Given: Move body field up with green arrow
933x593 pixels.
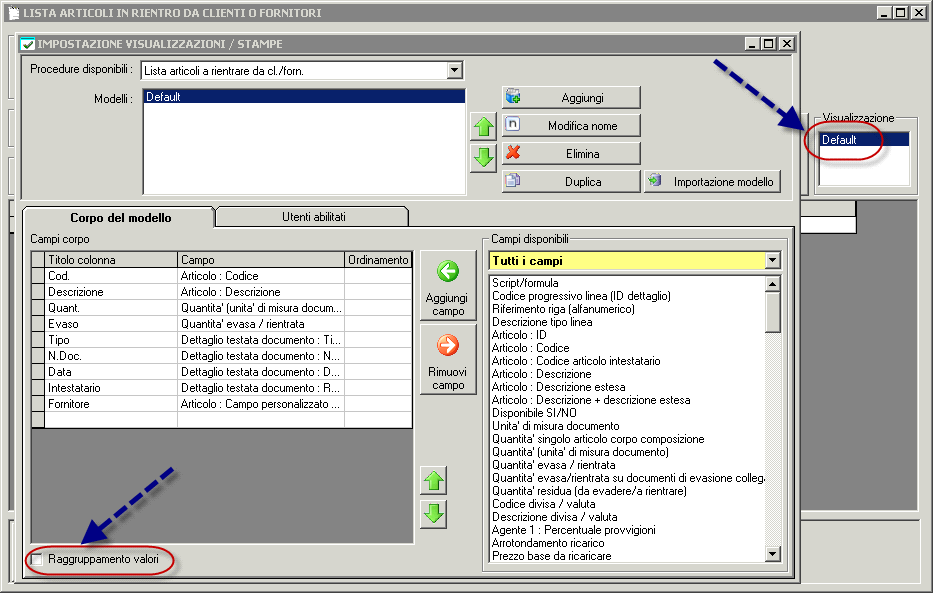Looking at the screenshot, I should coord(434,481).
